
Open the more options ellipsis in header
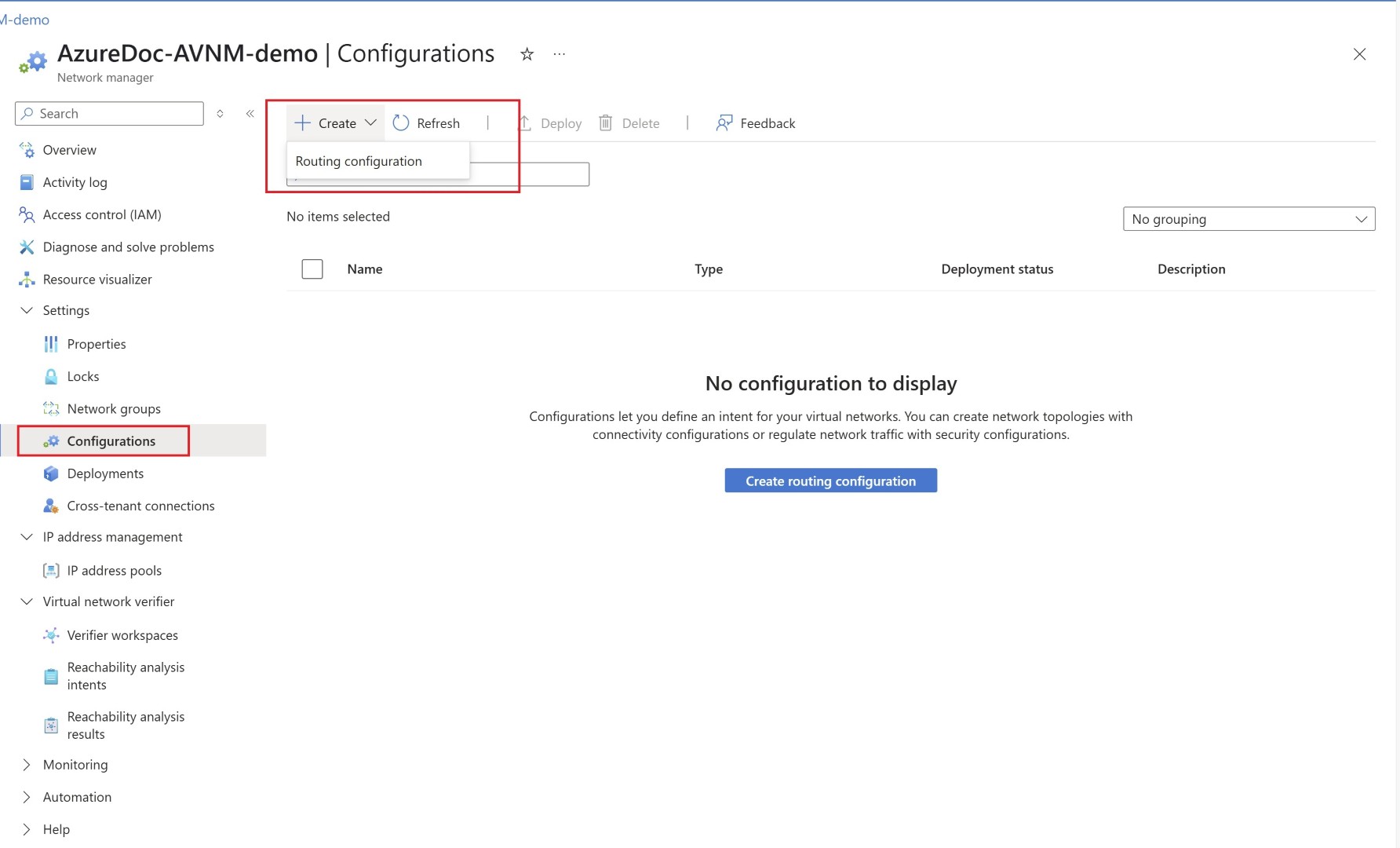tap(560, 54)
